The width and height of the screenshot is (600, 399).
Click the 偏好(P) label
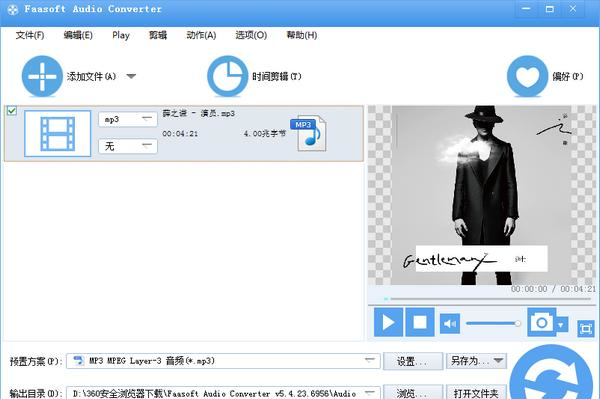[567, 77]
